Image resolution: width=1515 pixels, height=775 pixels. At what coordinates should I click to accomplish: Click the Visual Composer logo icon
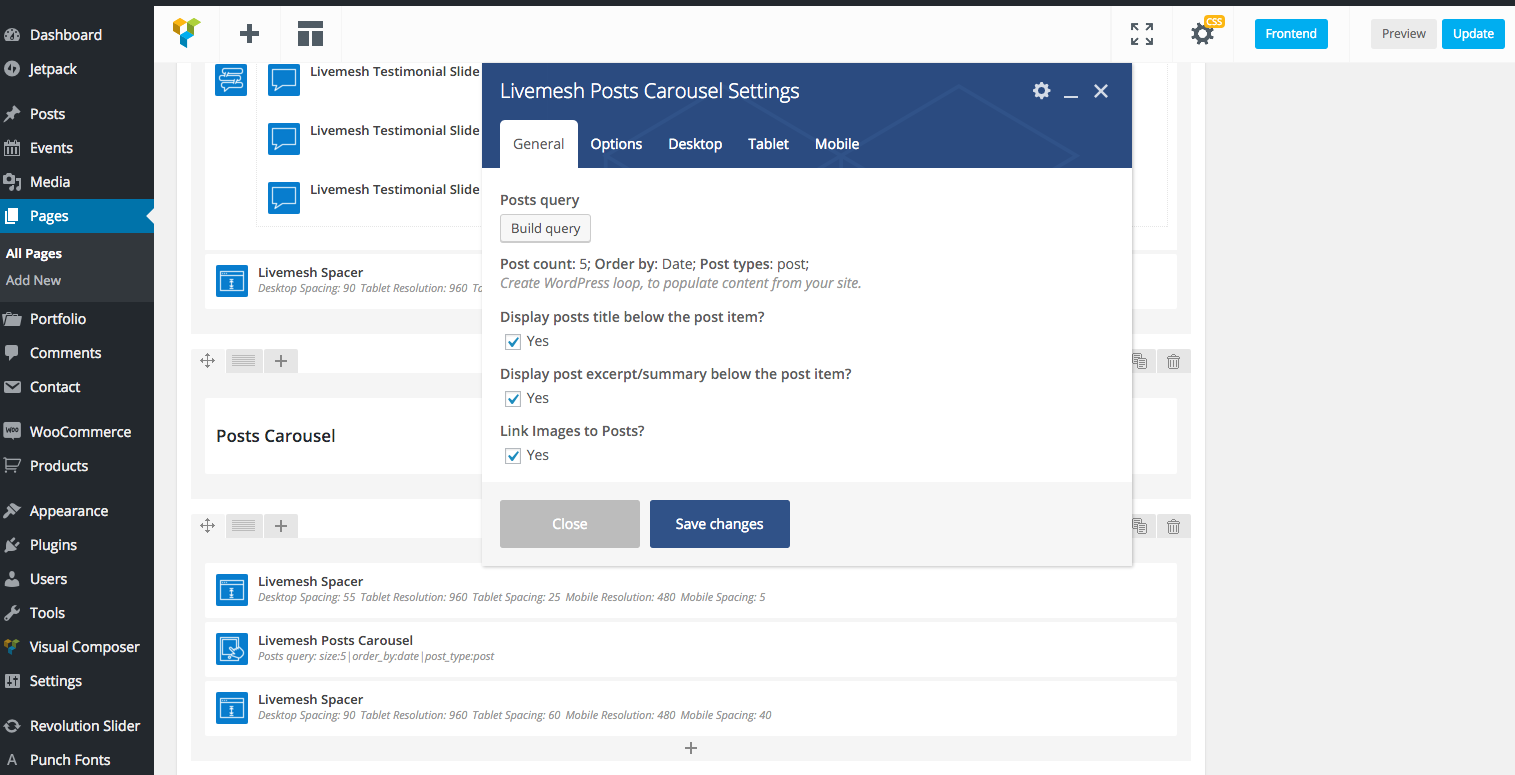pos(187,33)
